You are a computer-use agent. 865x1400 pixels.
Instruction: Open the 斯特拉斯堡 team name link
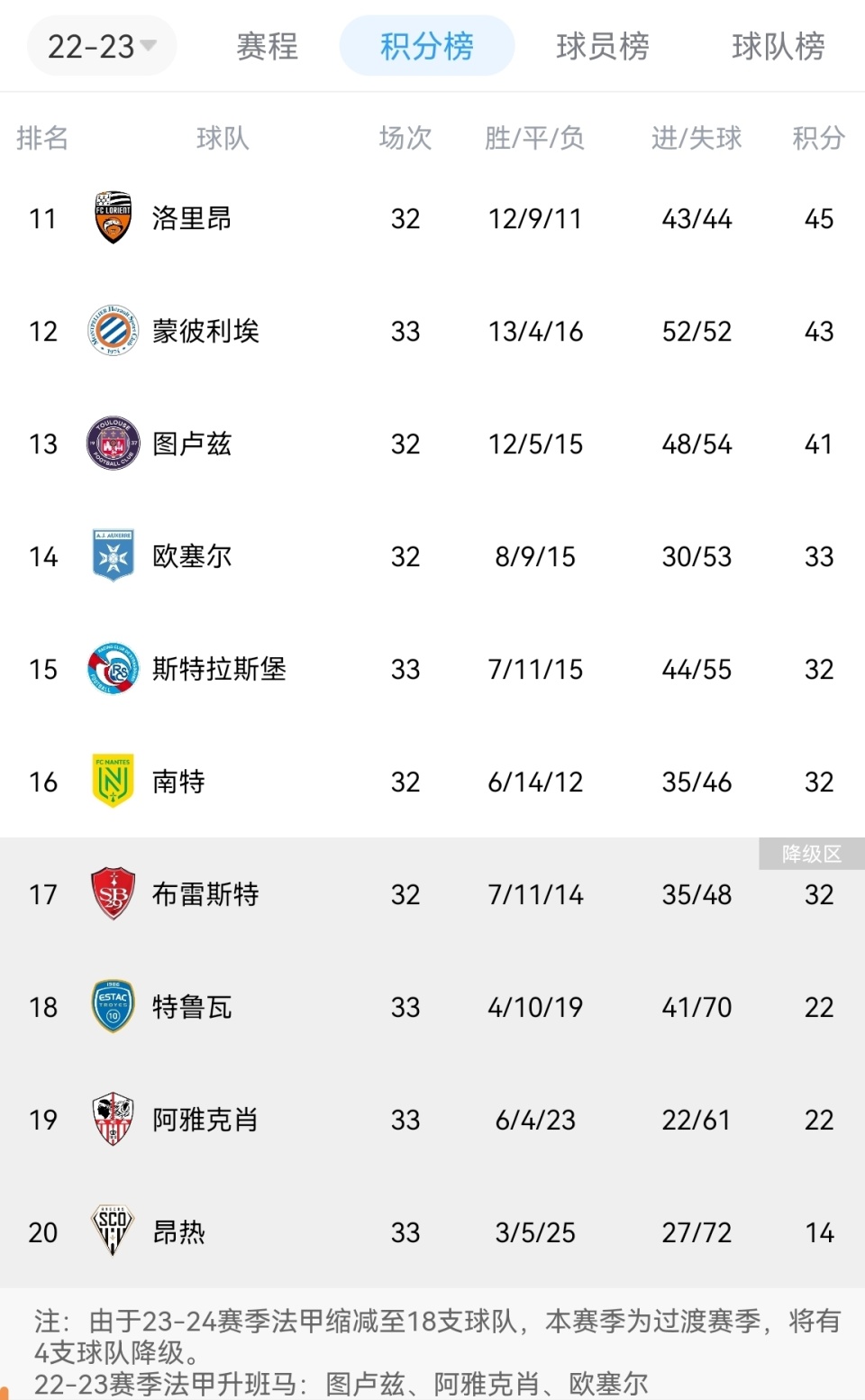[x=219, y=669]
